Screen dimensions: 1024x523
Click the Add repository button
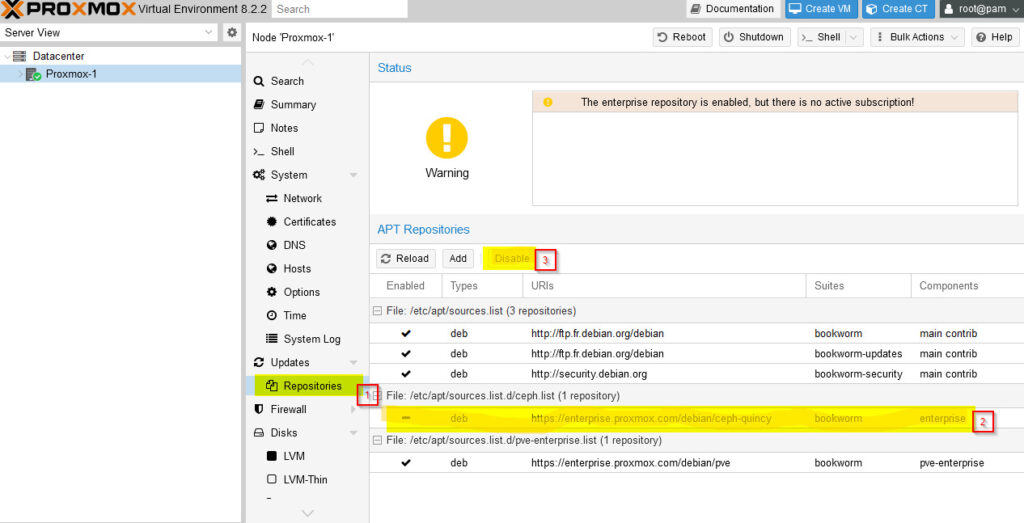click(458, 259)
